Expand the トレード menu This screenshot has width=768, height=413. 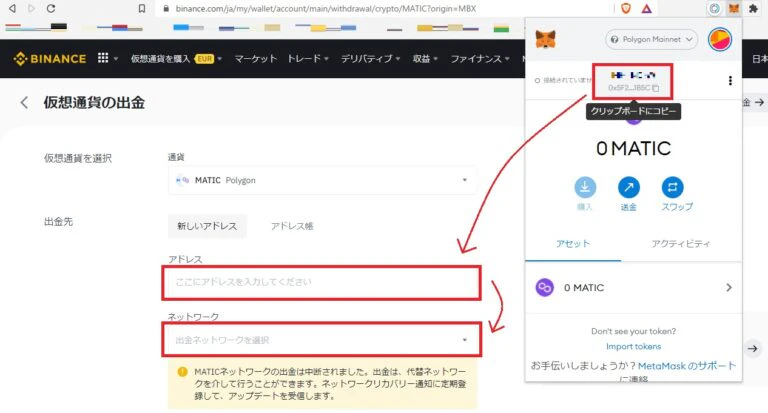point(308,59)
